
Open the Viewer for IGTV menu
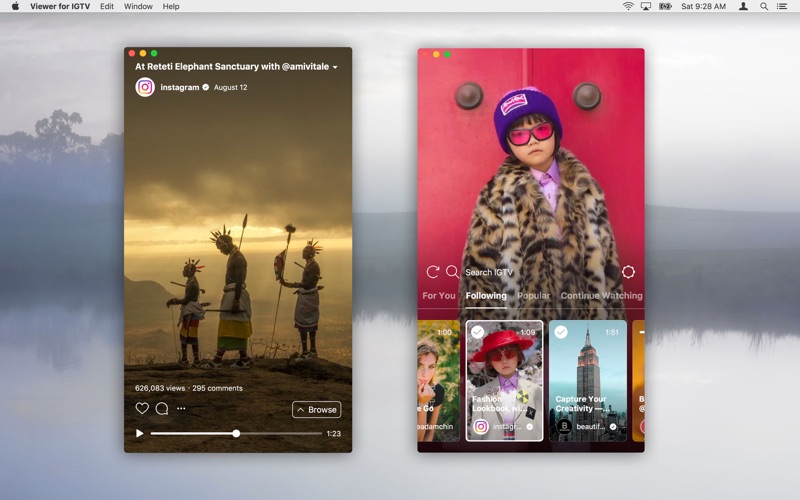[x=60, y=6]
